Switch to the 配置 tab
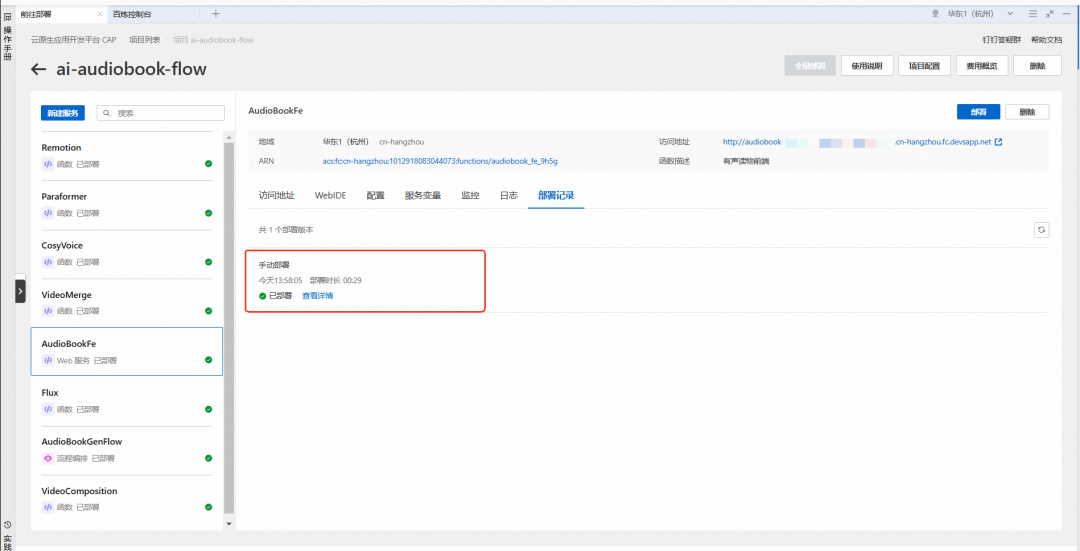Image resolution: width=1080 pixels, height=551 pixels. point(375,195)
